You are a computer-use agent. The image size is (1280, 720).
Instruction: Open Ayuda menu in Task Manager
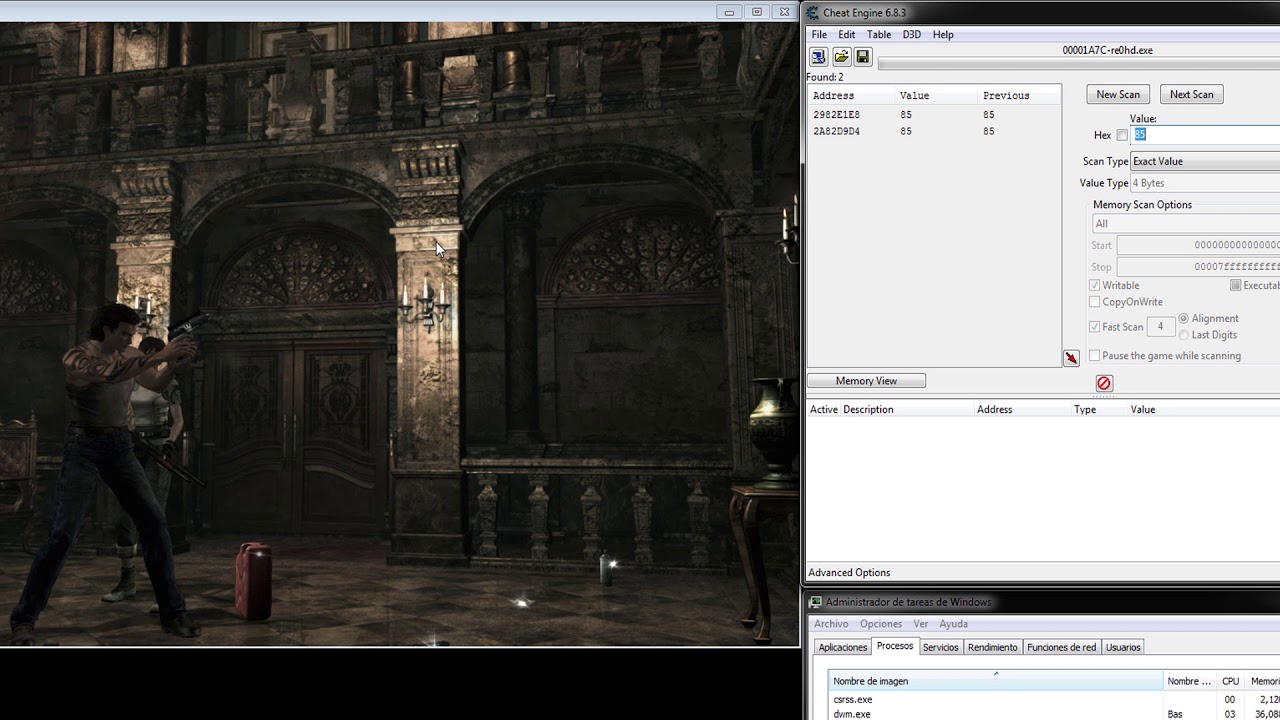953,624
